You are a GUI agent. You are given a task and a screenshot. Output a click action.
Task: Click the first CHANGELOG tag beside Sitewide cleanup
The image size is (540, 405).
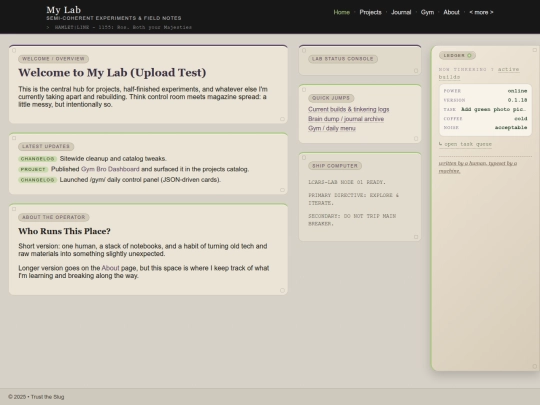38,159
